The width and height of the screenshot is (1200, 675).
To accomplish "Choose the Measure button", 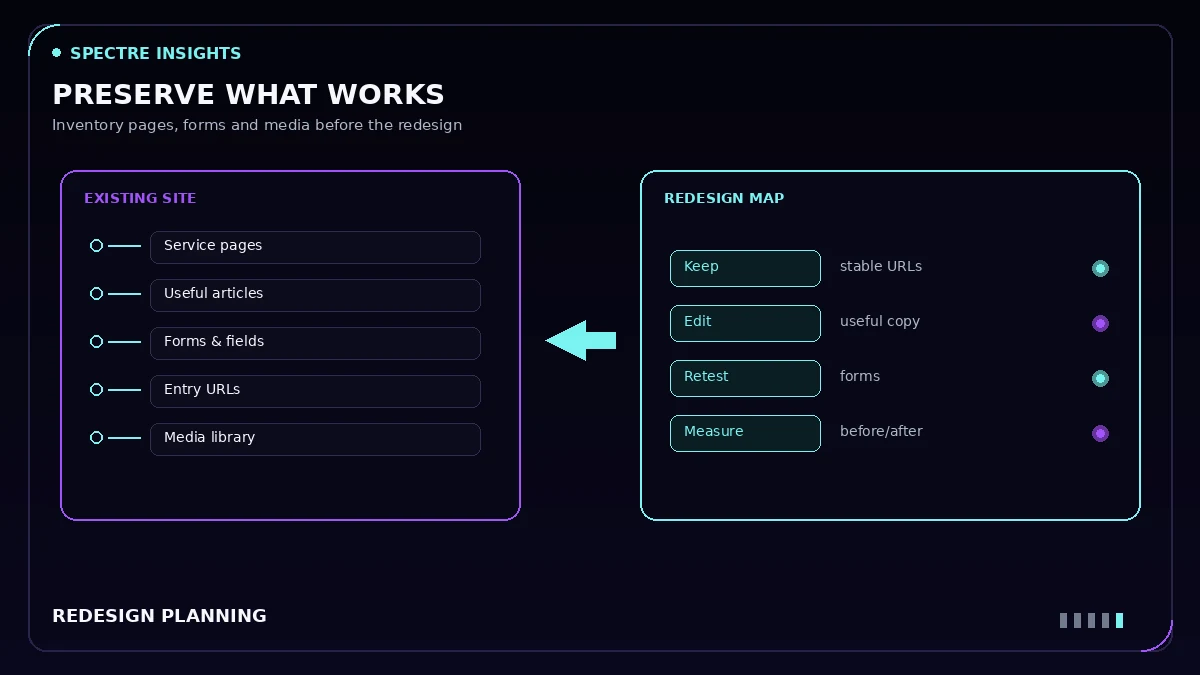I will point(745,433).
